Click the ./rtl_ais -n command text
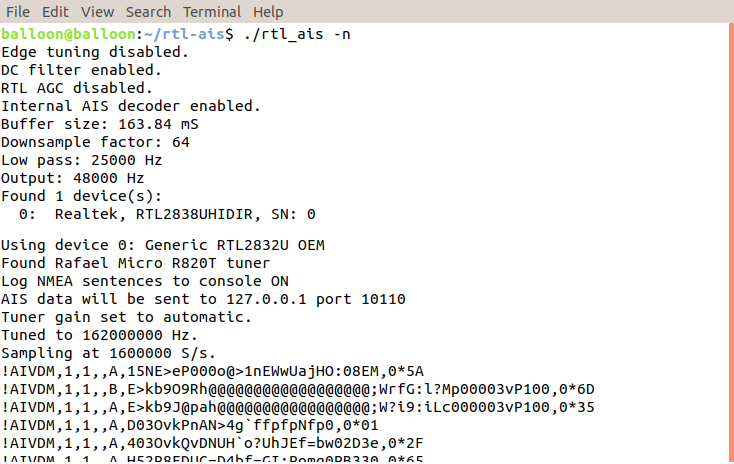Image resolution: width=734 pixels, height=464 pixels. pyautogui.click(x=297, y=35)
